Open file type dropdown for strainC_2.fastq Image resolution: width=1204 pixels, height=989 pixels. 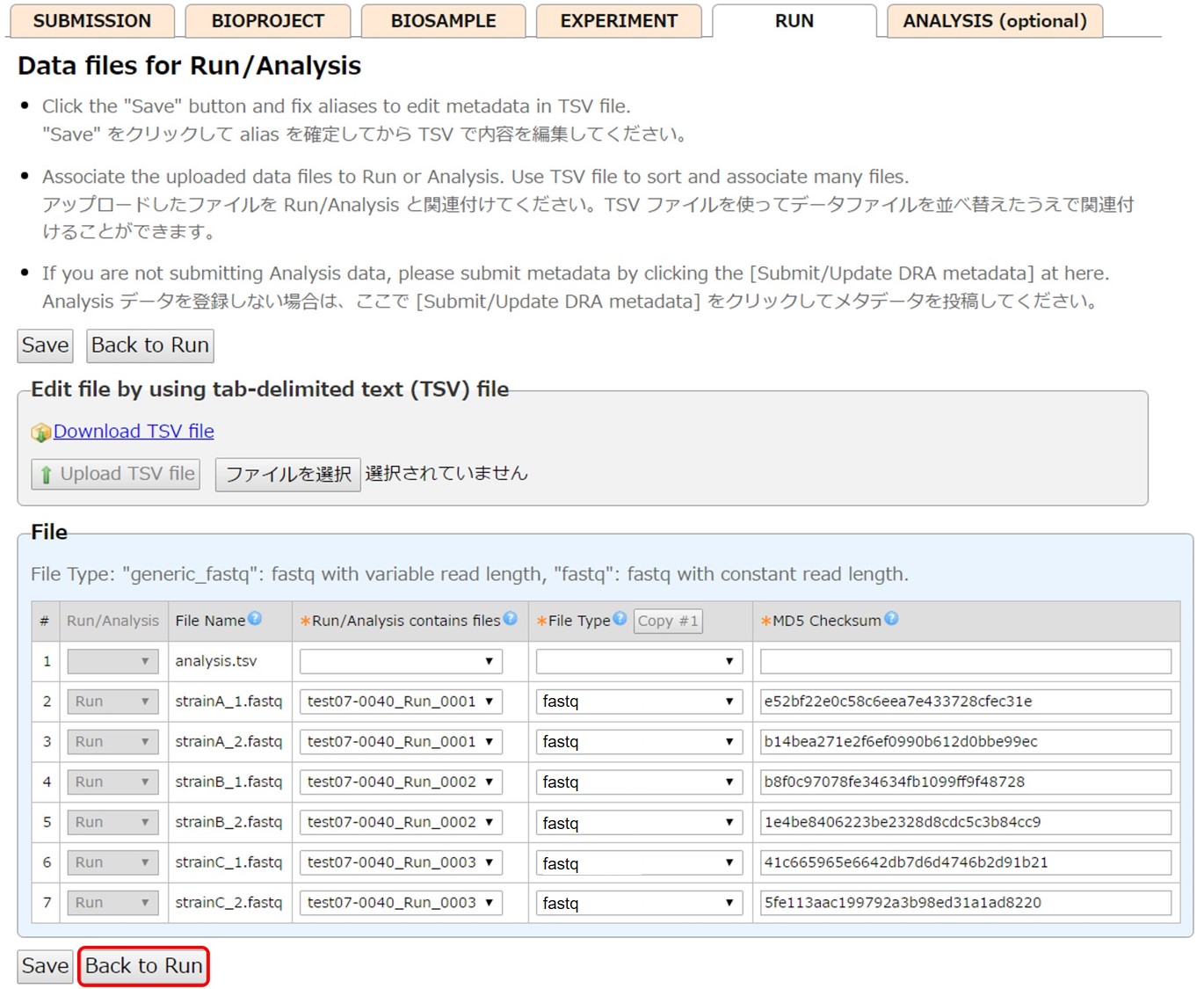coord(639,903)
